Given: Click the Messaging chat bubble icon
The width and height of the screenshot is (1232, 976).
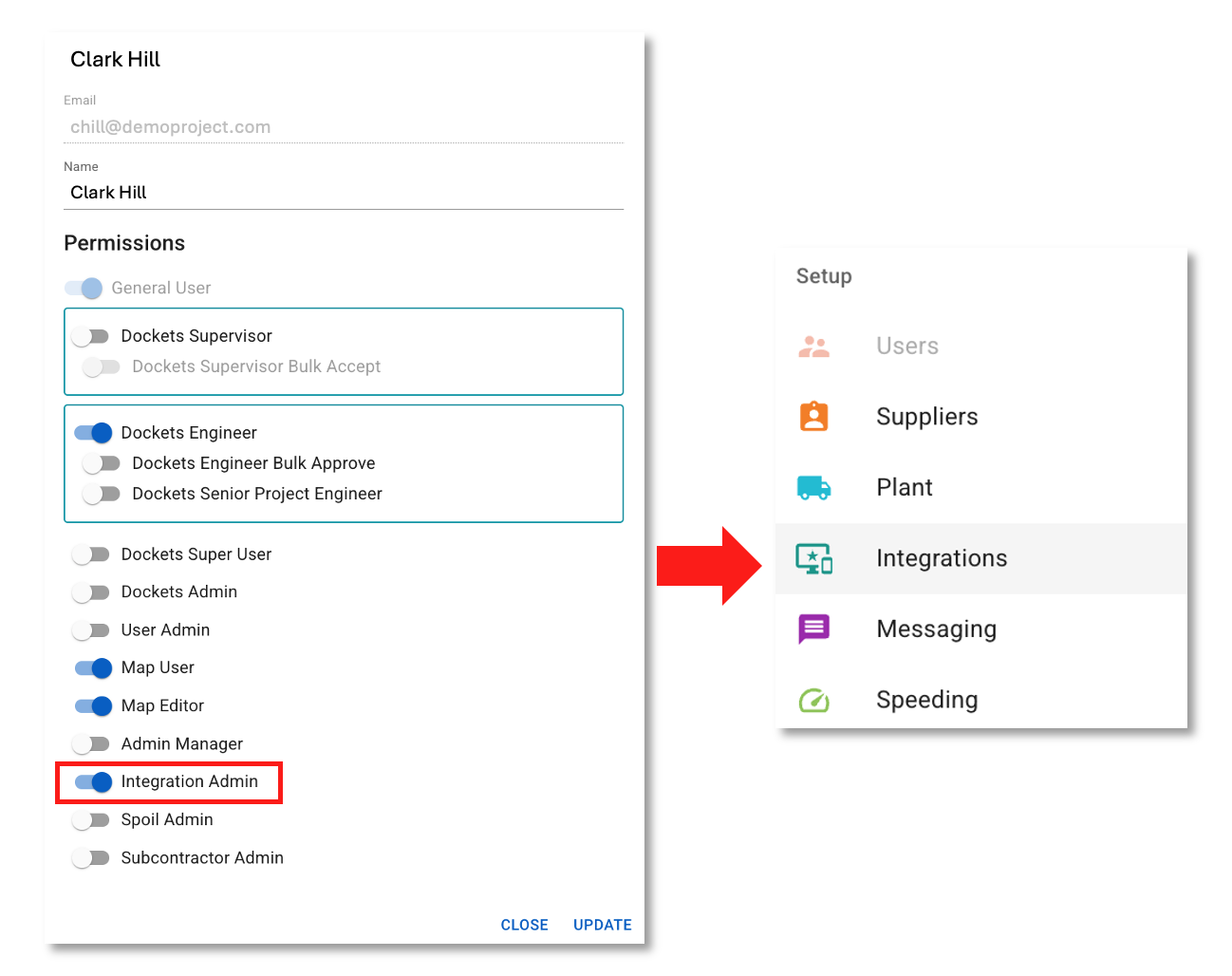Looking at the screenshot, I should tap(813, 629).
